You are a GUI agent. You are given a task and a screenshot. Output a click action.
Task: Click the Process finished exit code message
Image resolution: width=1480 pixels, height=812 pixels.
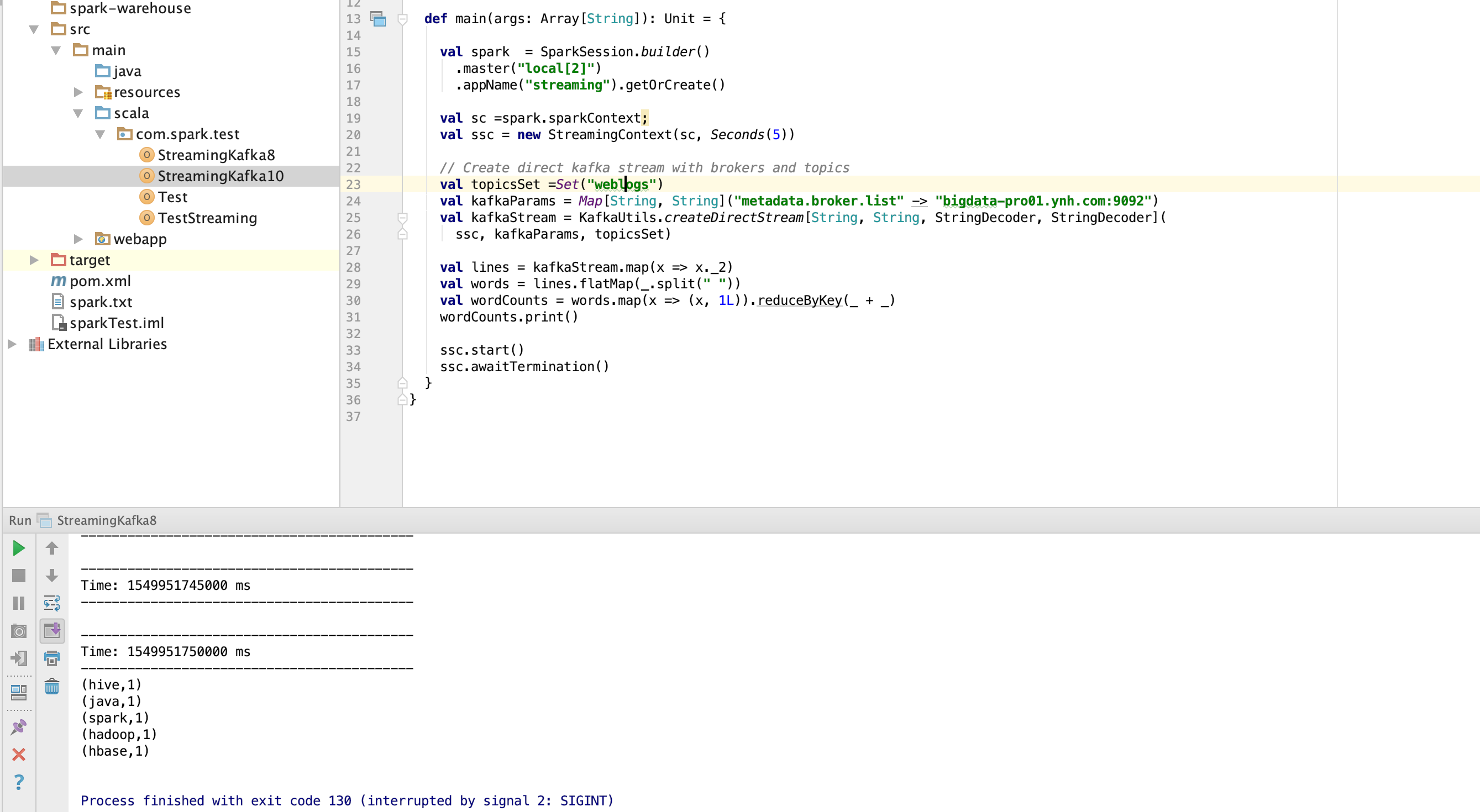click(x=347, y=800)
